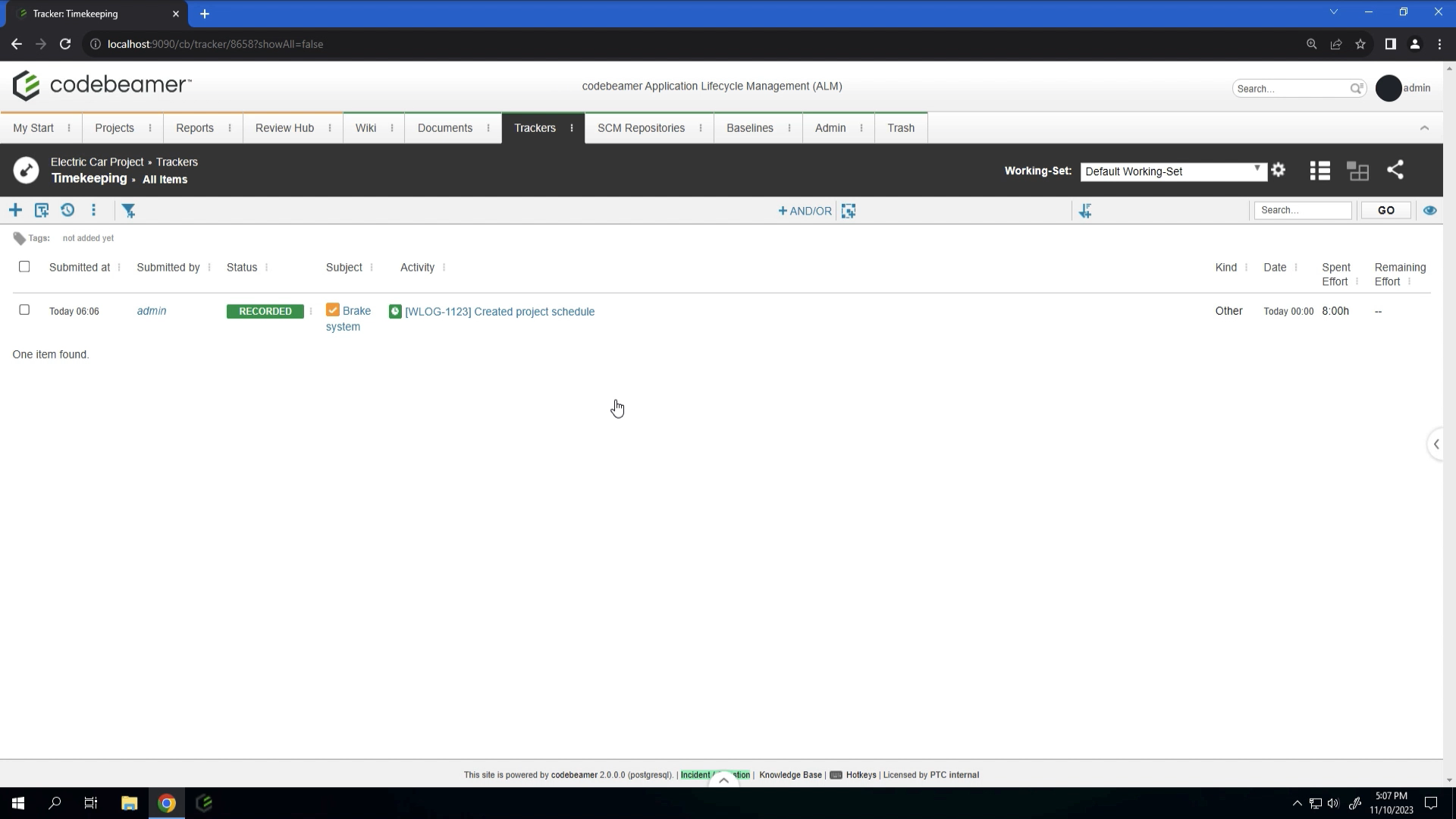Screen dimensions: 1456x819
Task: Click the tracker Search input field
Action: [1303, 210]
